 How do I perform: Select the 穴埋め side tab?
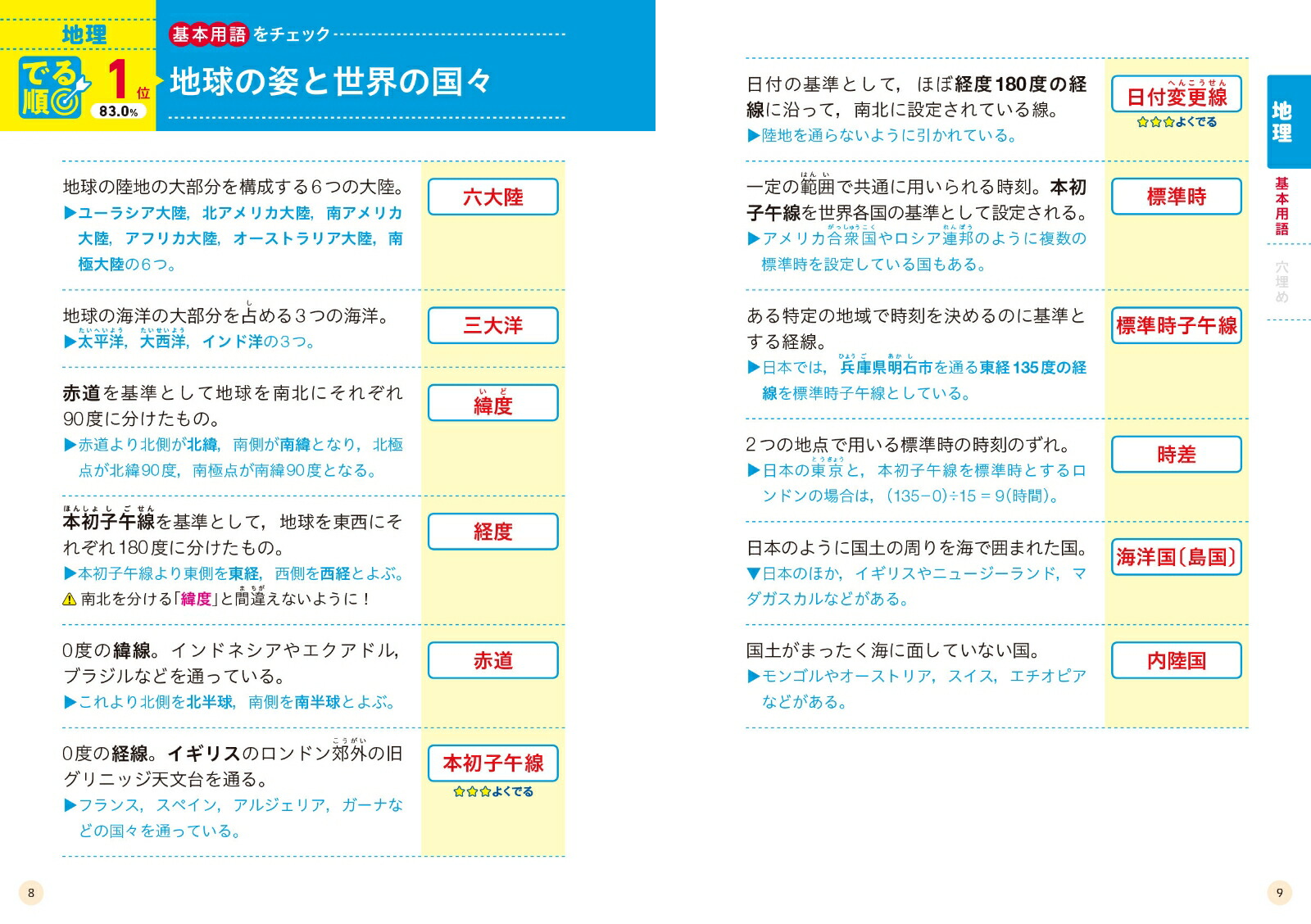(x=1282, y=282)
